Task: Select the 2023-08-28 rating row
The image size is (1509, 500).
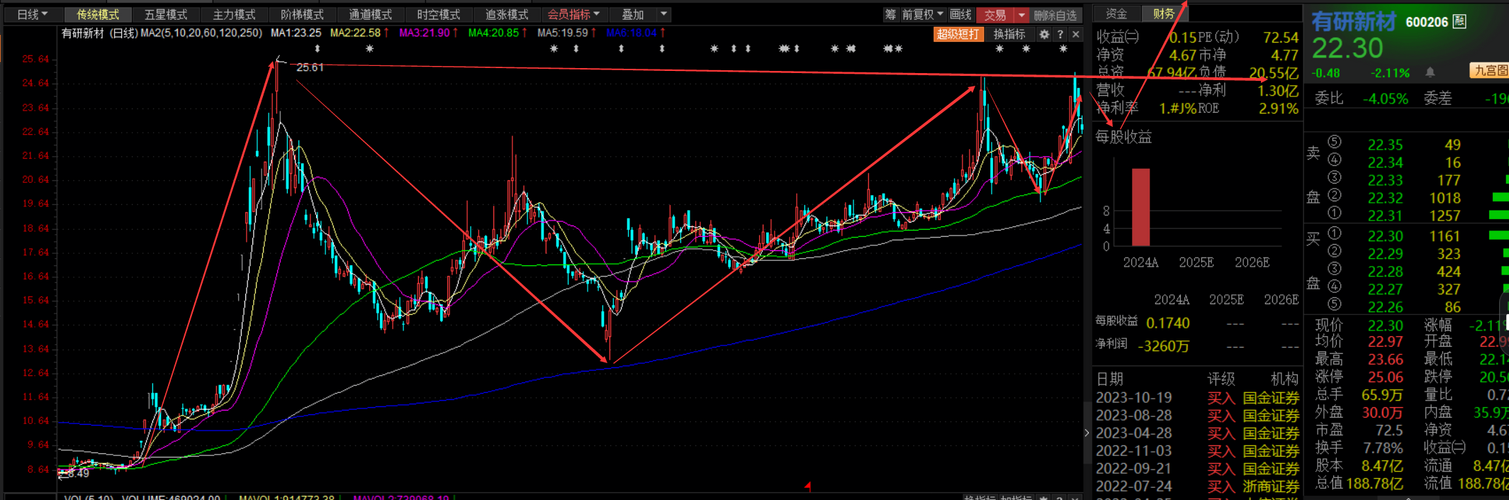Action: coord(1197,415)
